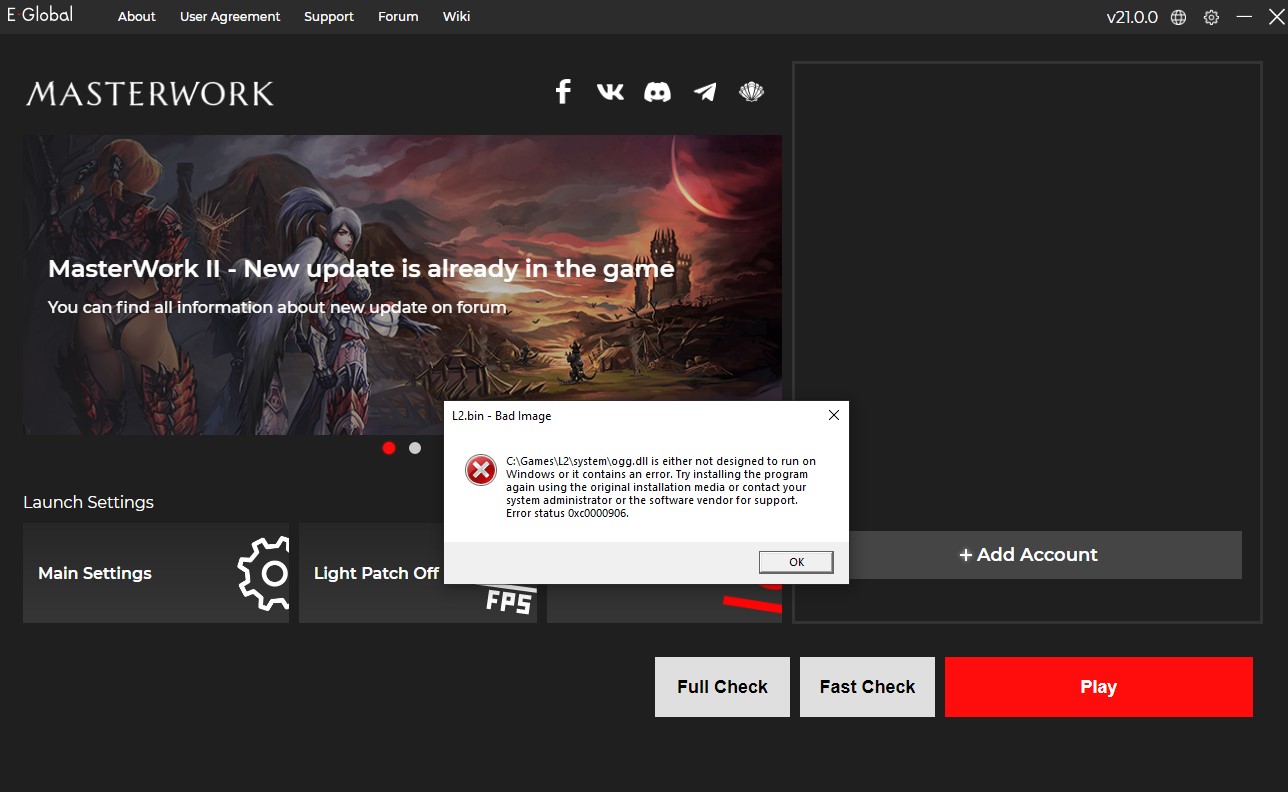
Task: Open the Facebook social link icon
Action: [x=563, y=92]
